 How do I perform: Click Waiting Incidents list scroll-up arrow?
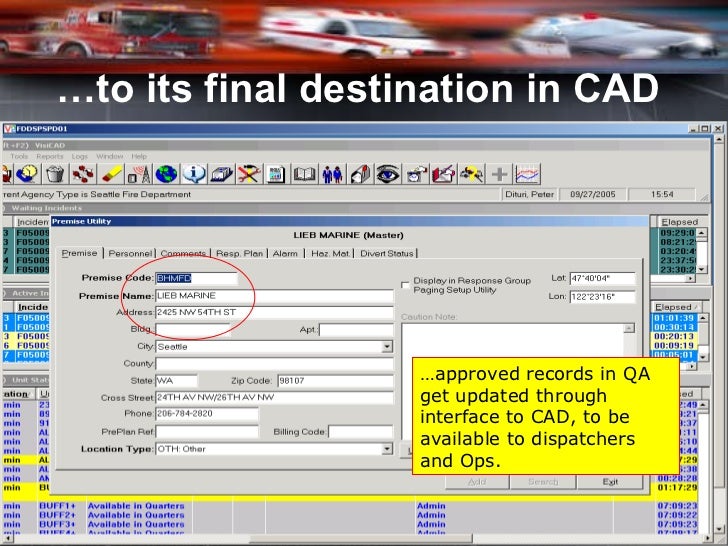point(702,233)
